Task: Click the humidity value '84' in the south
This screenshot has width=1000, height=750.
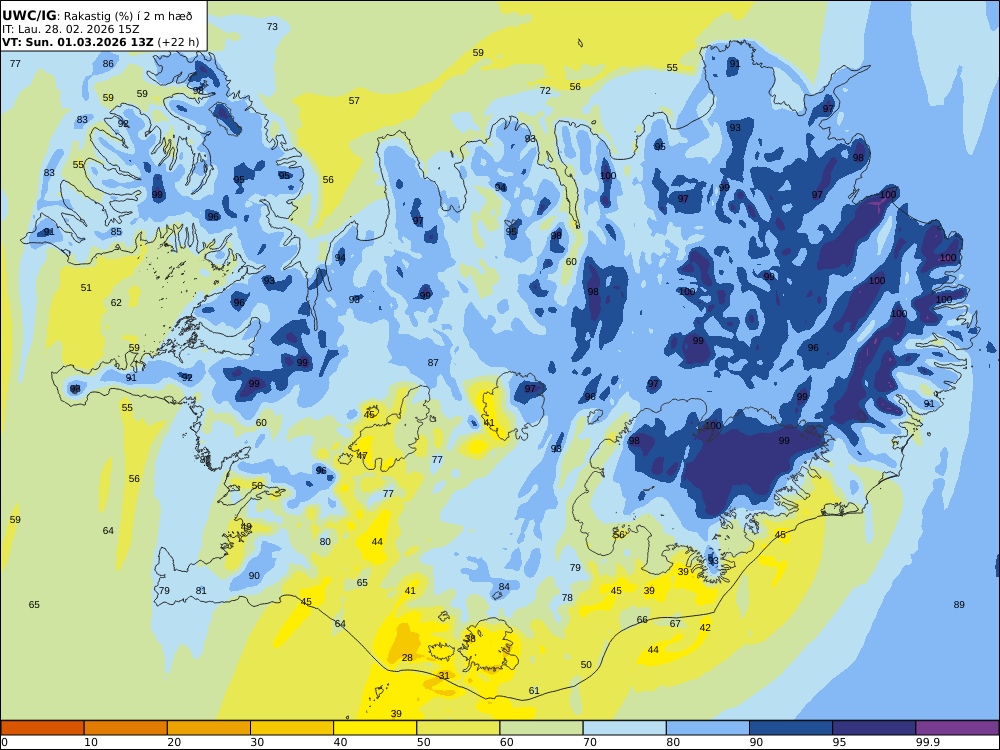Action: pos(504,587)
